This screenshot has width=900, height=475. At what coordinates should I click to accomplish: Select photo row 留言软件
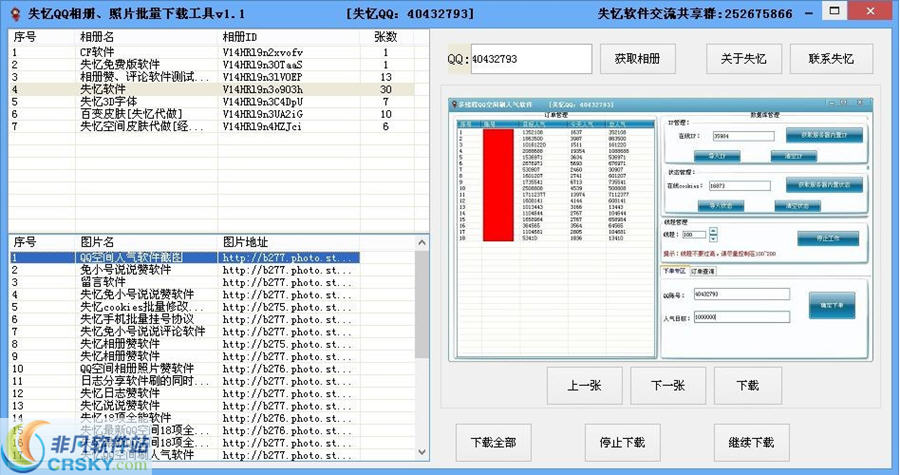[185, 282]
